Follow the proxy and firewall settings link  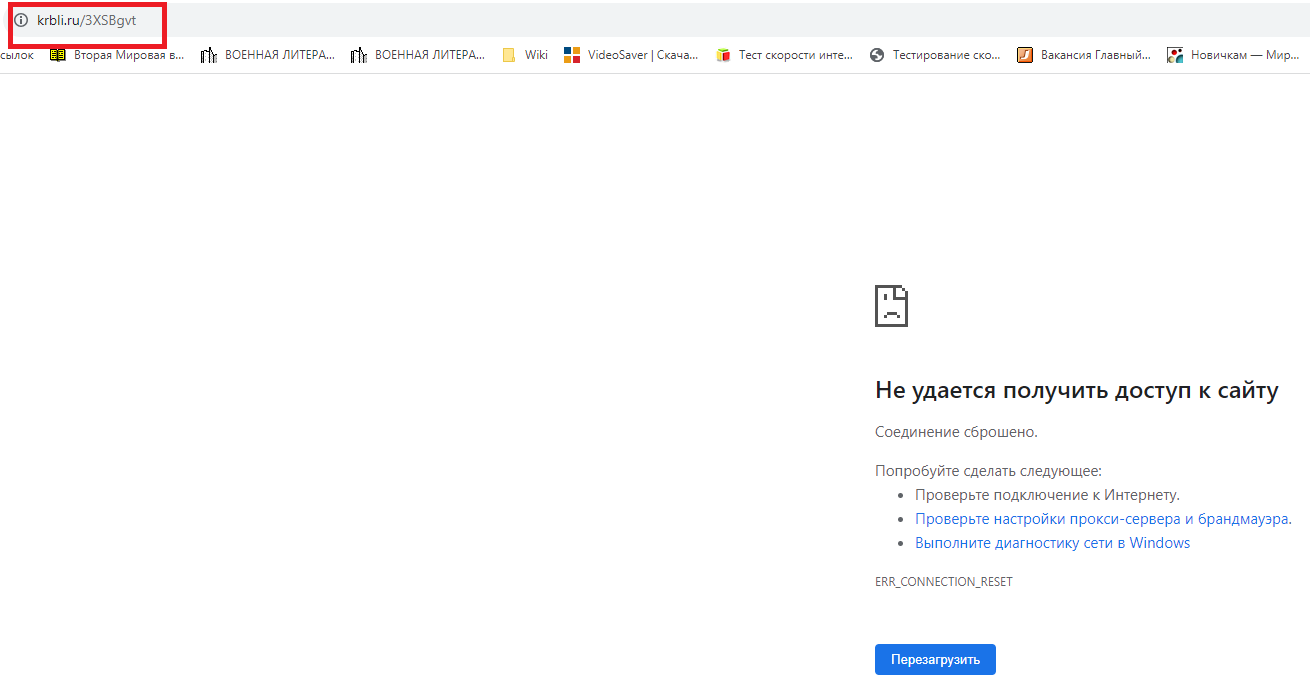1103,519
